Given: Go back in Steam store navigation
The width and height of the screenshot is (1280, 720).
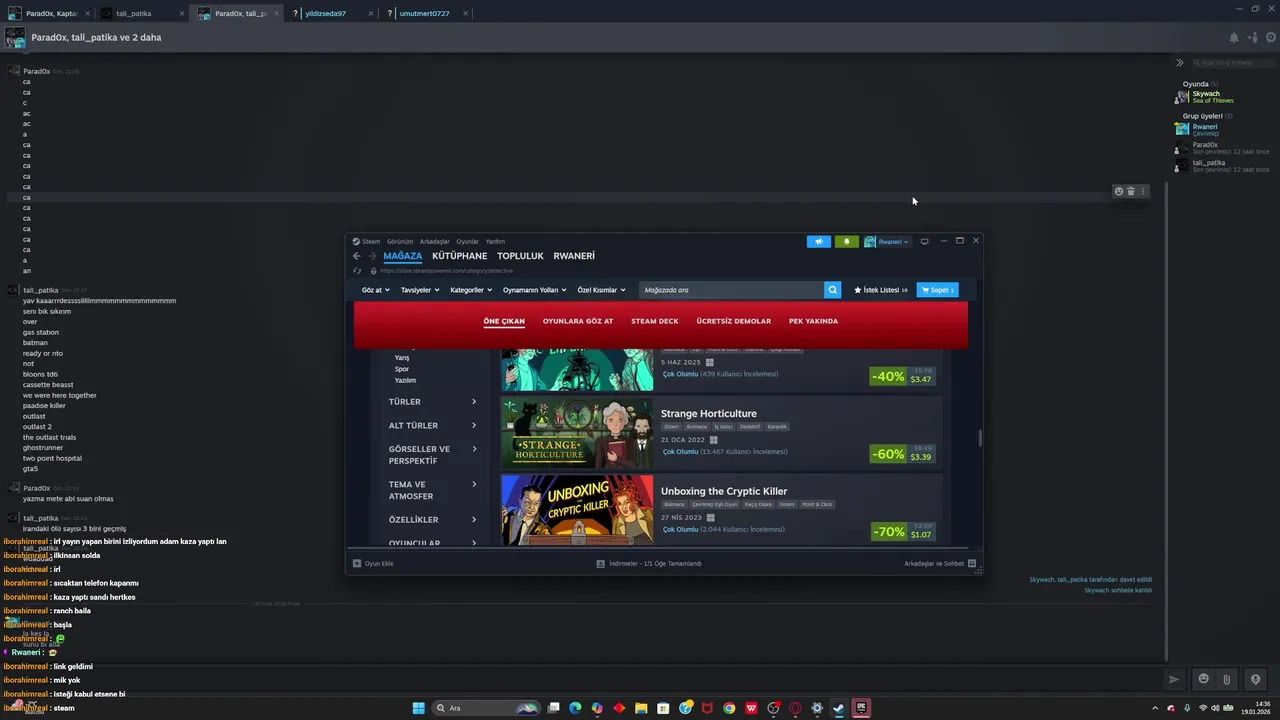Looking at the screenshot, I should (357, 256).
